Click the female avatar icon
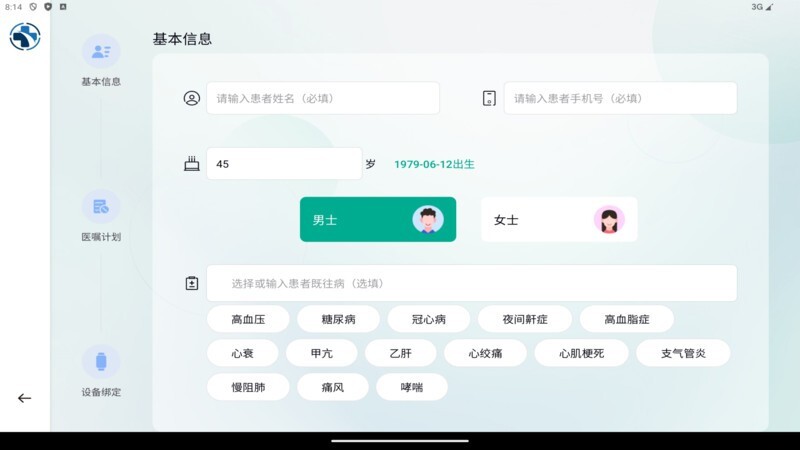 (x=609, y=220)
